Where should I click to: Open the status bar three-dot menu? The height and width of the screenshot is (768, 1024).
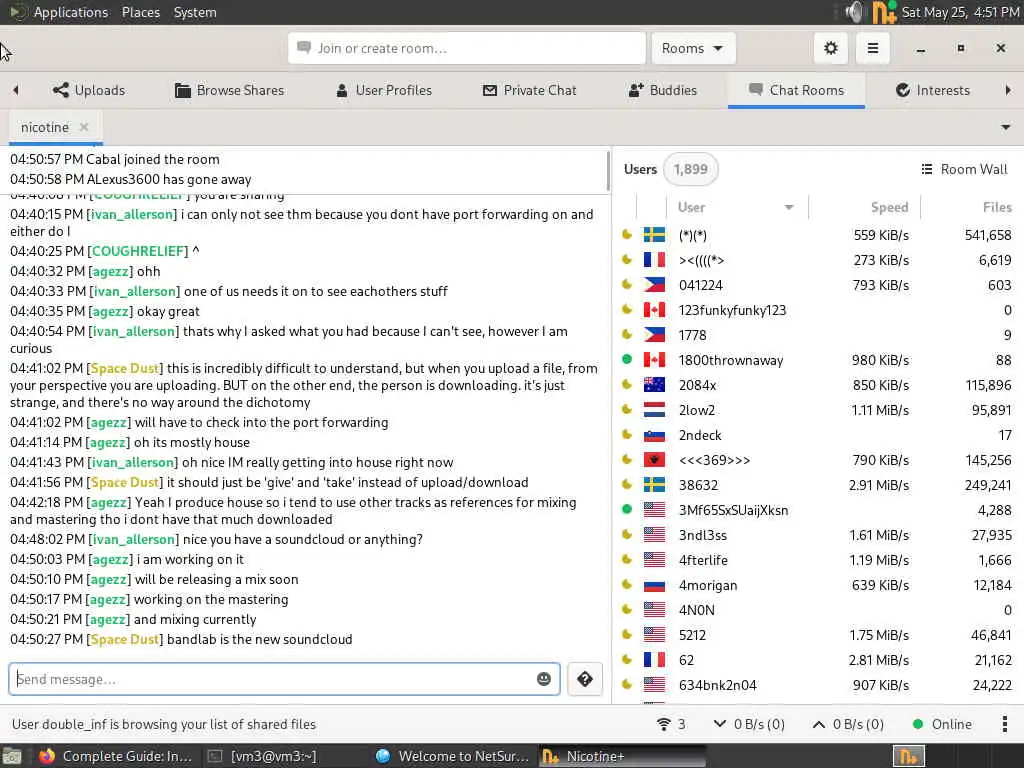(x=1004, y=724)
